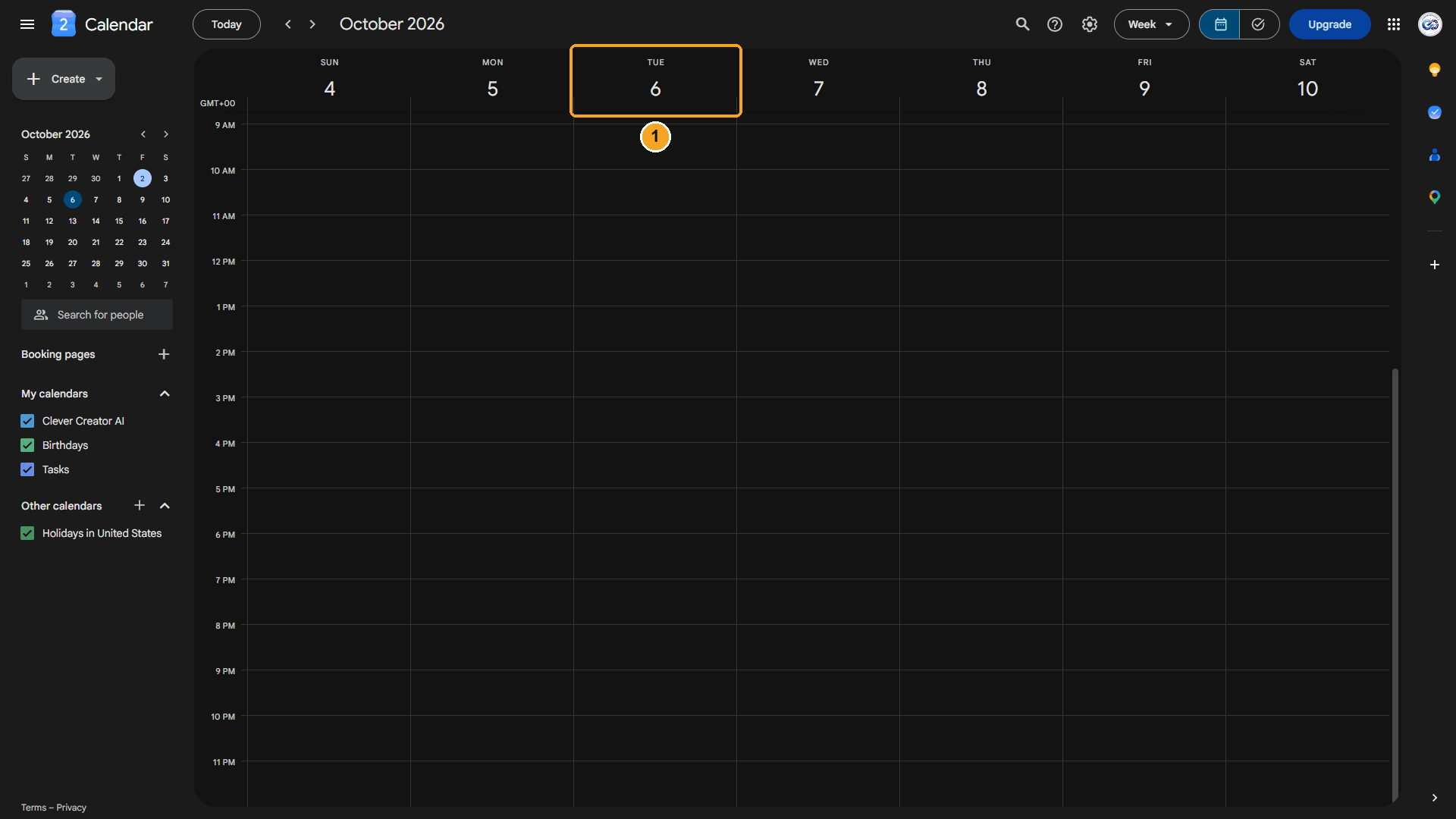1456x819 pixels.
Task: Select day 22 in mini calendar
Action: pyautogui.click(x=119, y=243)
